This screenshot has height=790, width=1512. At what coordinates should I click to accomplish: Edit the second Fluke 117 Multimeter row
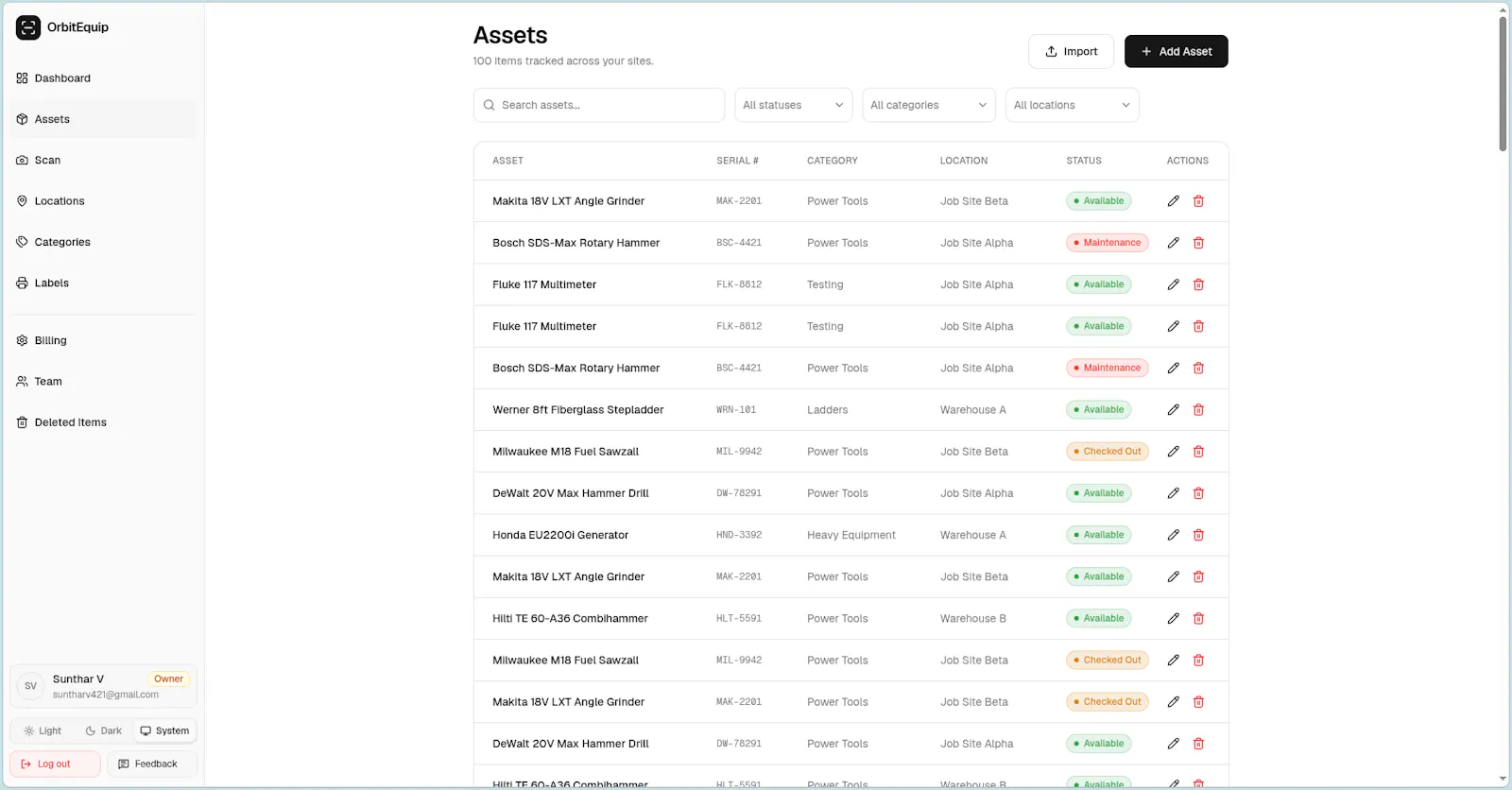click(1173, 326)
